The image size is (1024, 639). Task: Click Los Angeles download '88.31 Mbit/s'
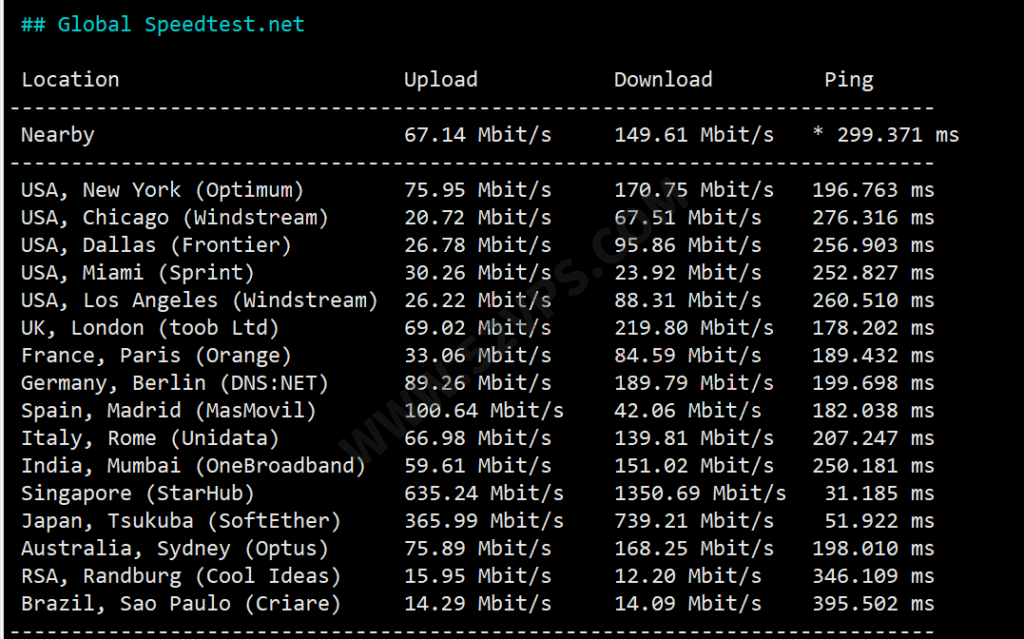pyautogui.click(x=688, y=300)
